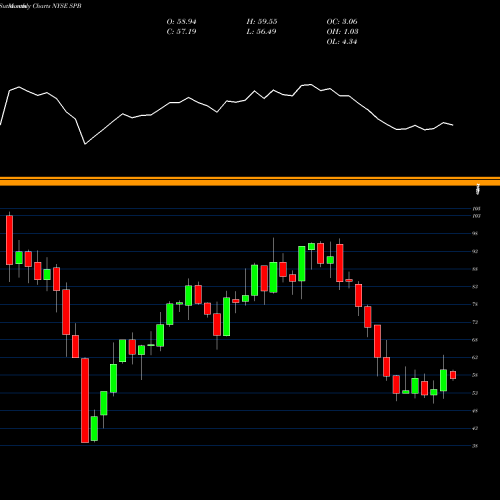Click the 92 price axis label
Viewport: 500px width, 500px height.
(475, 251)
